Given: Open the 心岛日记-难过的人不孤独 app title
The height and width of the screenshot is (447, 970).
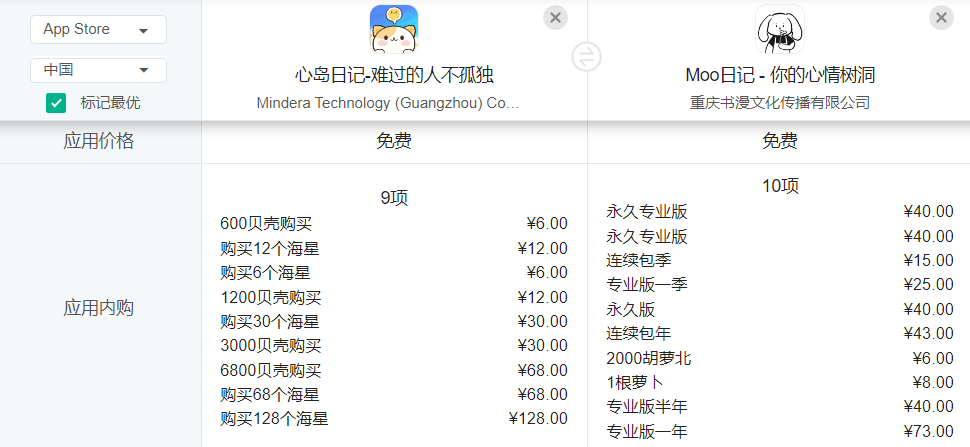Looking at the screenshot, I should (x=394, y=75).
